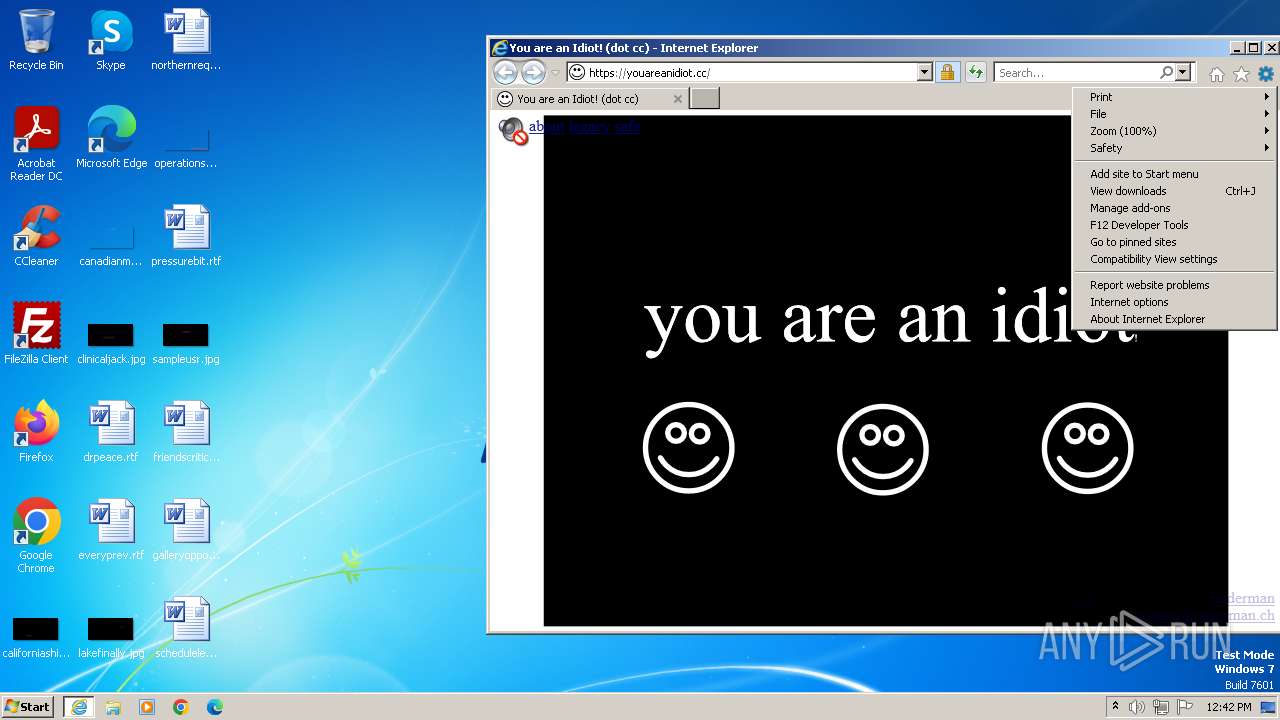Viewport: 1280px width, 720px height.
Task: Launch the Skype desktop shortcut
Action: click(x=111, y=40)
